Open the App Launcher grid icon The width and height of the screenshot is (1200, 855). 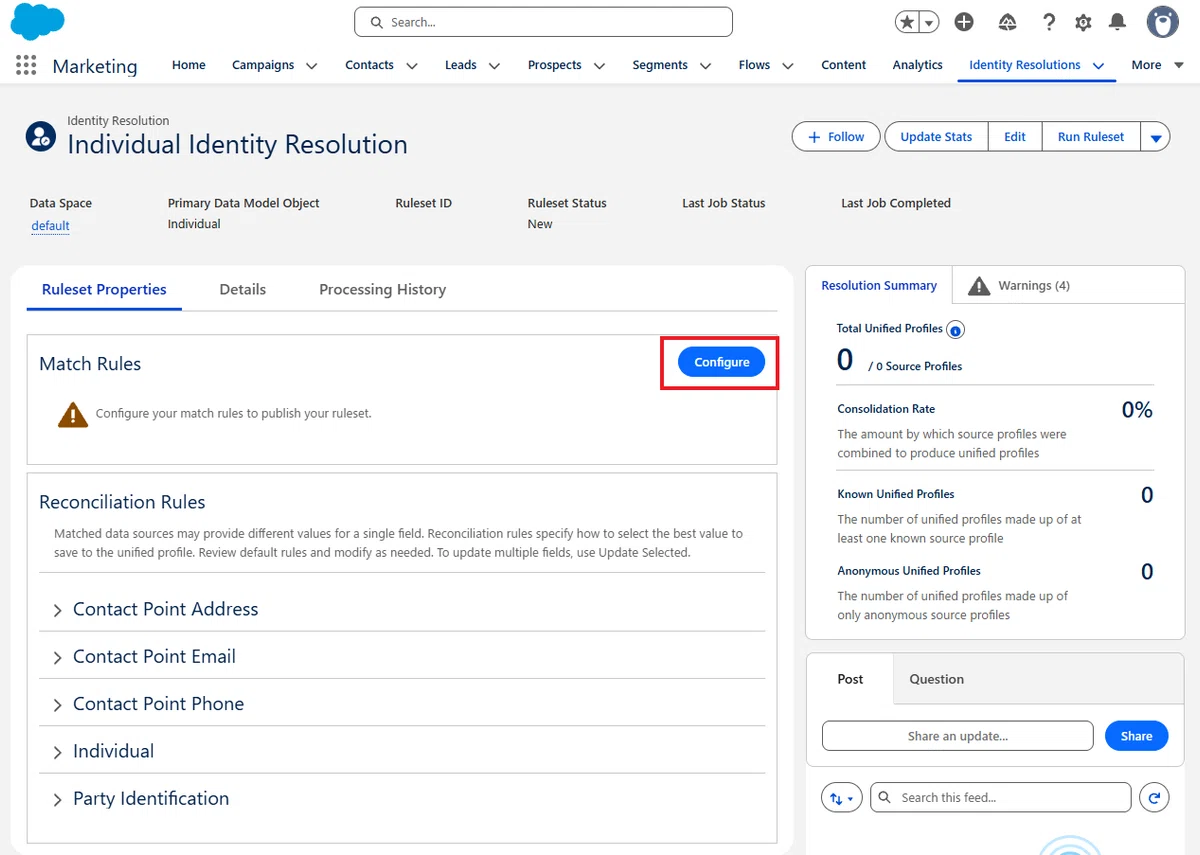click(x=26, y=65)
